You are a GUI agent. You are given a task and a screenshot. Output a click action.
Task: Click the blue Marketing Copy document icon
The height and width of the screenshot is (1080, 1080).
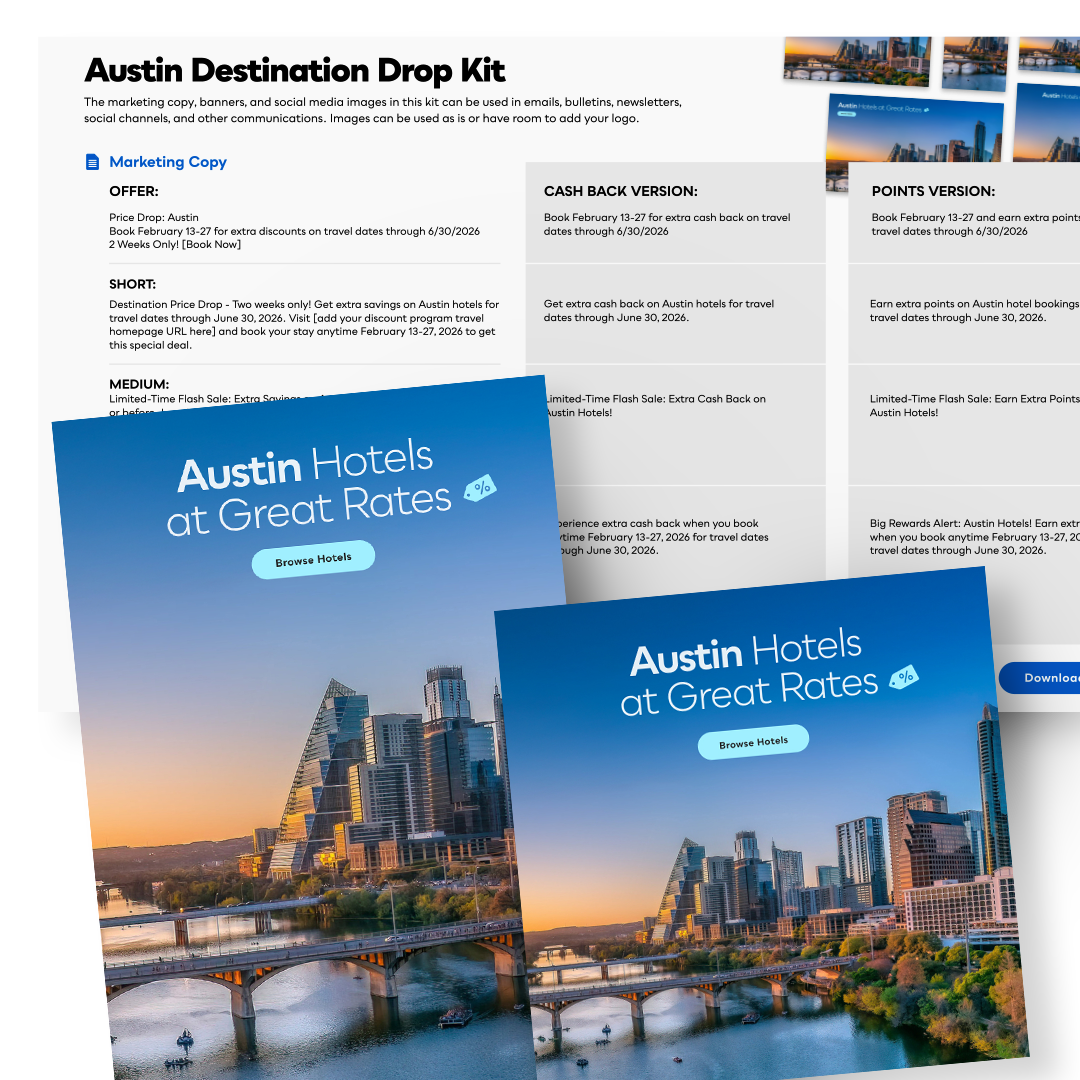[x=93, y=162]
